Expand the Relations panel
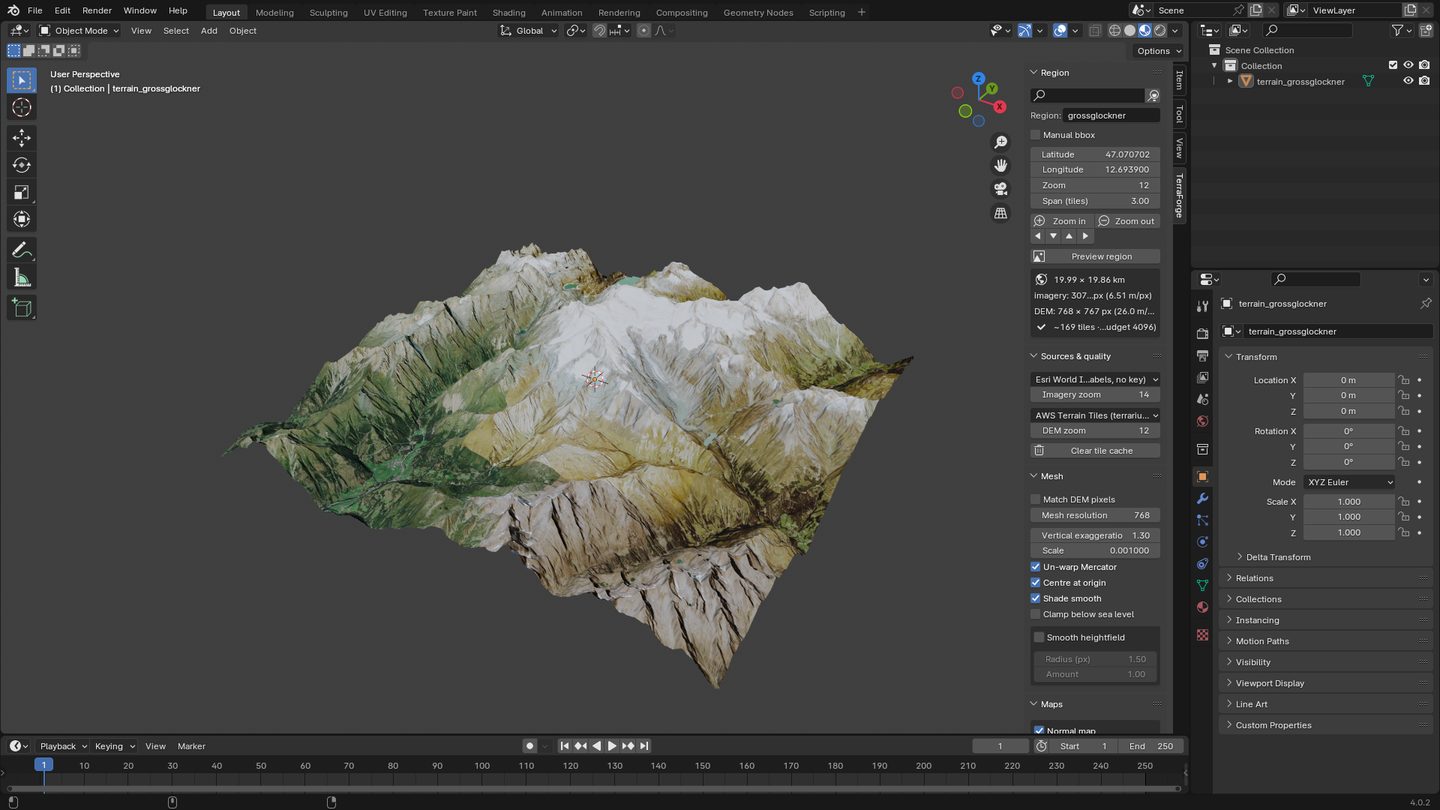Viewport: 1440px width, 810px height. click(1254, 578)
